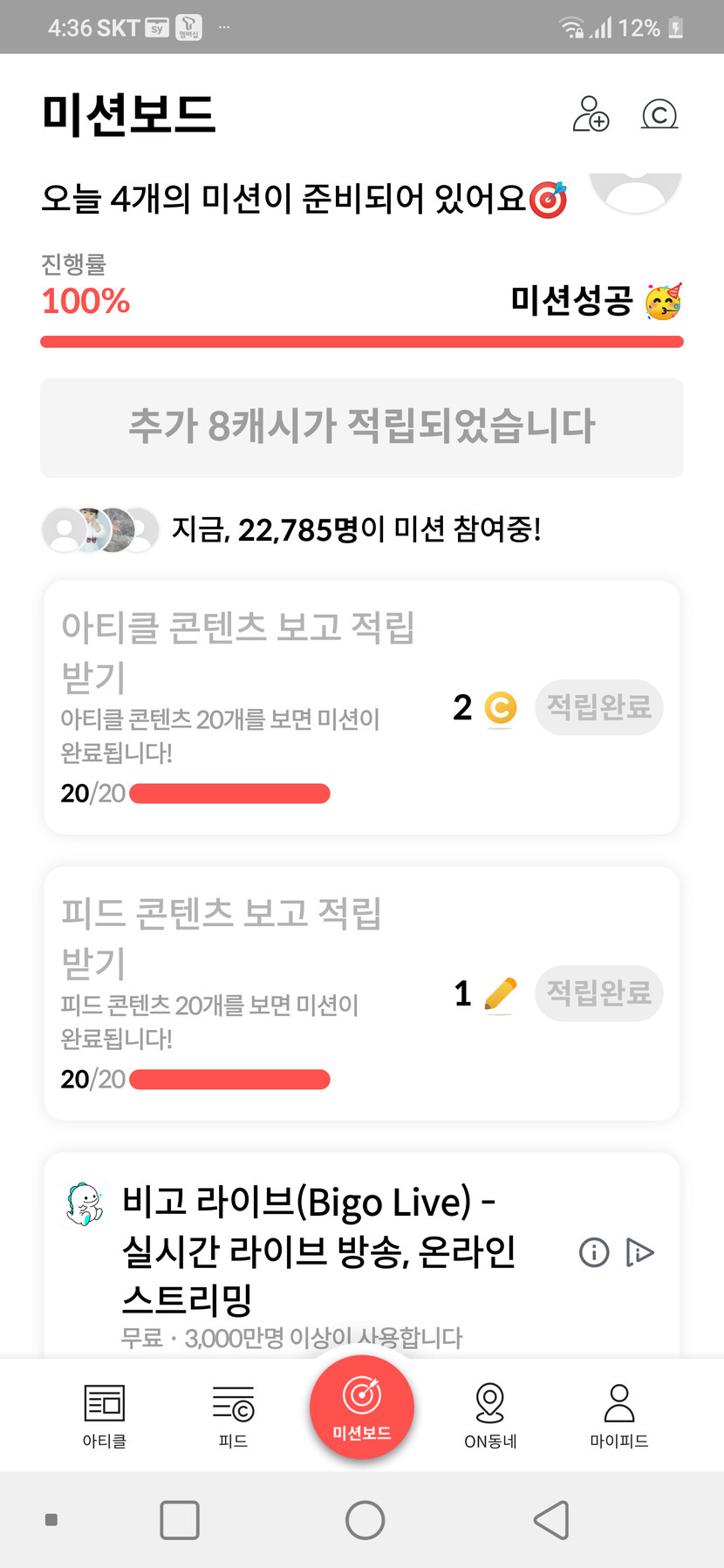724x1568 pixels.
Task: Tap the info icon on Bigo Live card
Action: click(x=594, y=1252)
